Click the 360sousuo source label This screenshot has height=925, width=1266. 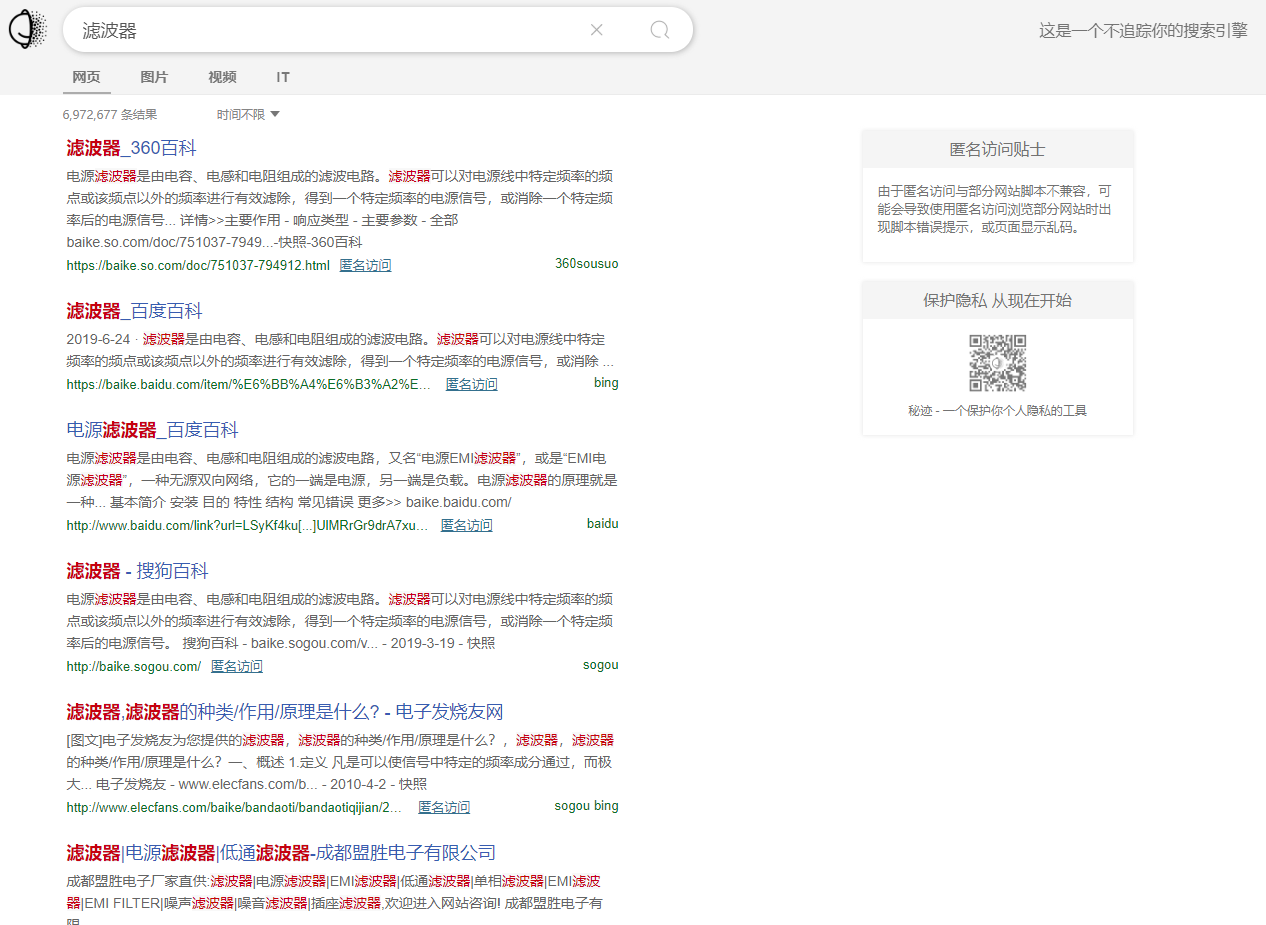coord(587,264)
